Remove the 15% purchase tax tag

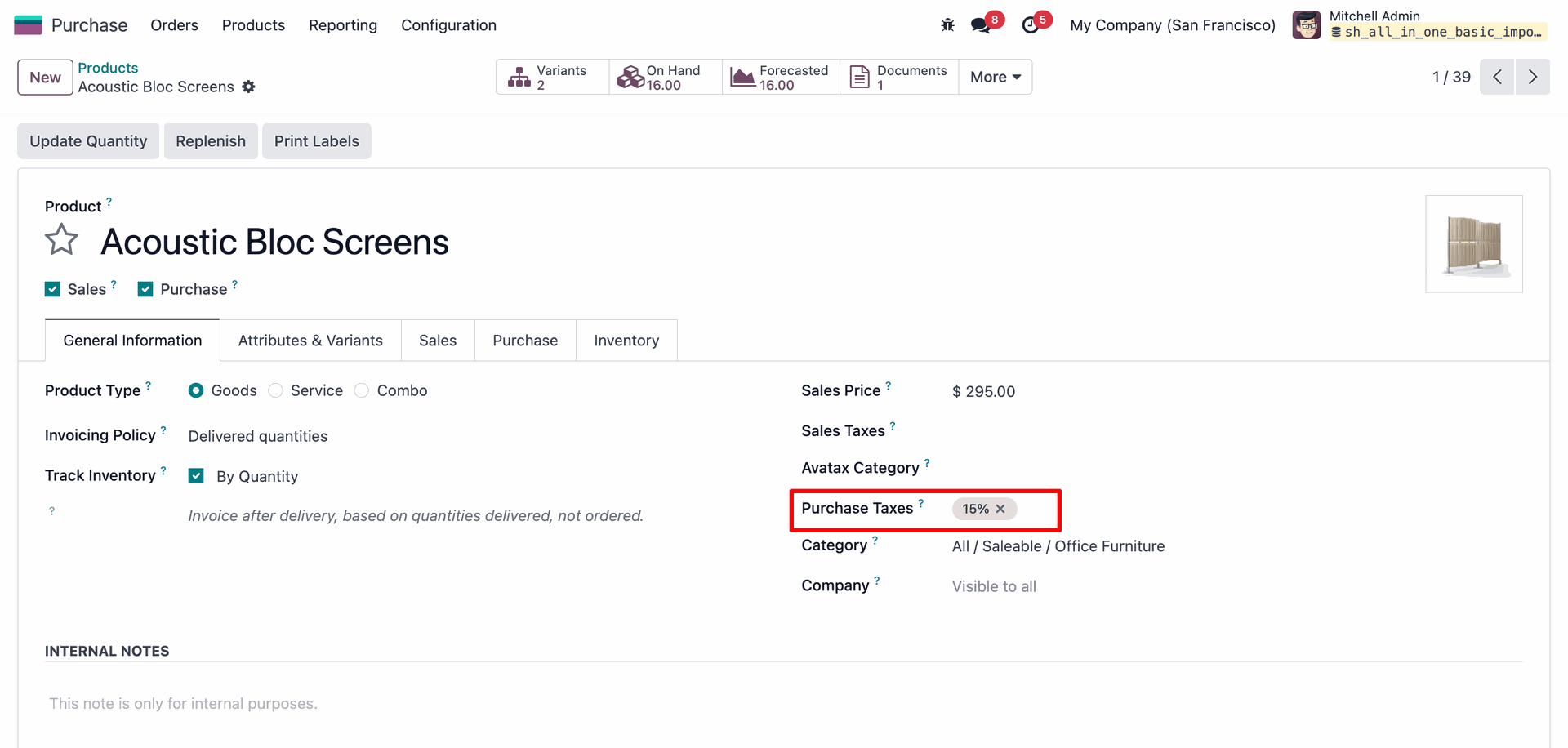(x=1000, y=509)
